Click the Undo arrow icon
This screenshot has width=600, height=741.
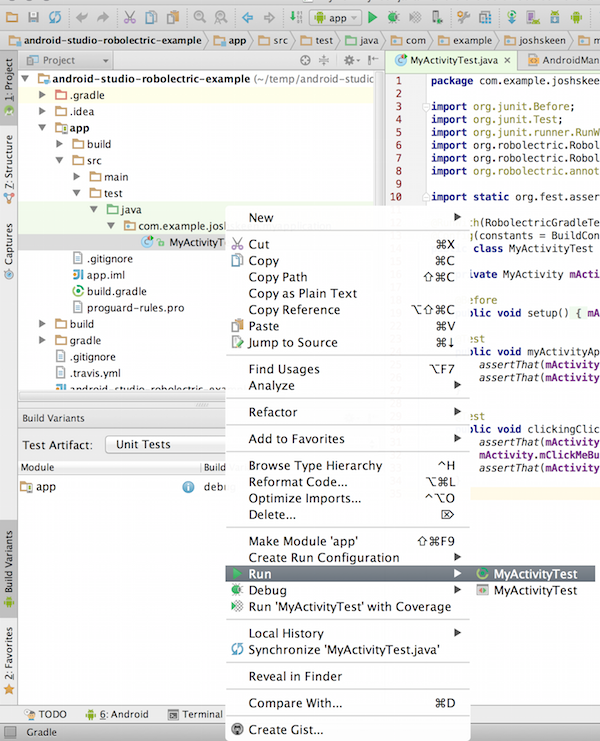(82, 18)
